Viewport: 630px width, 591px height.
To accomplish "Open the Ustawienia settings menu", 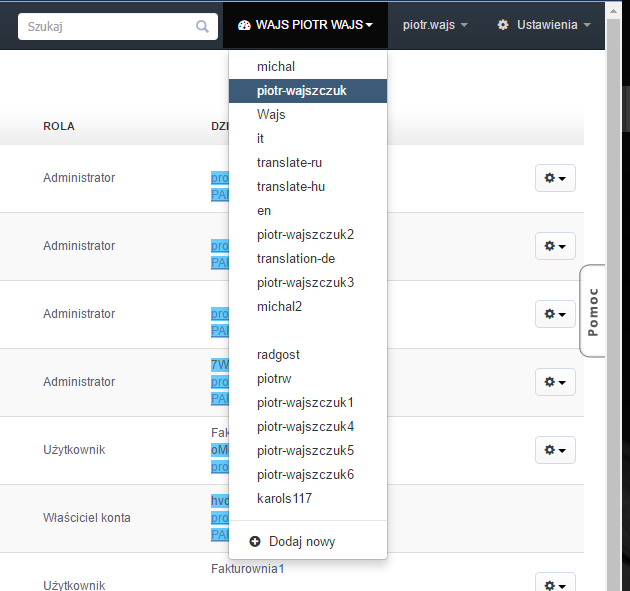I will coord(545,25).
